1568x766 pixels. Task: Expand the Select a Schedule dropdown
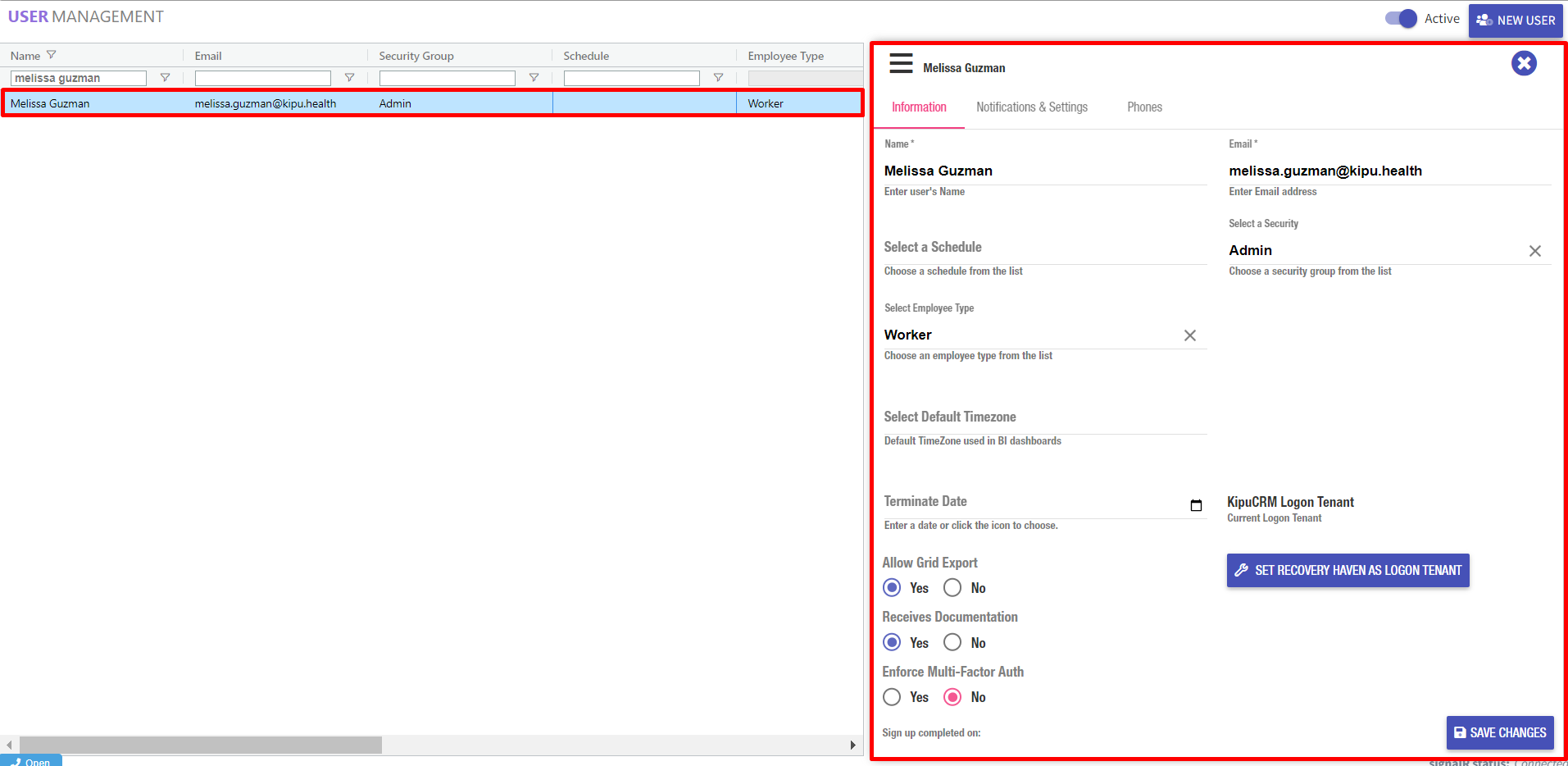point(1043,248)
